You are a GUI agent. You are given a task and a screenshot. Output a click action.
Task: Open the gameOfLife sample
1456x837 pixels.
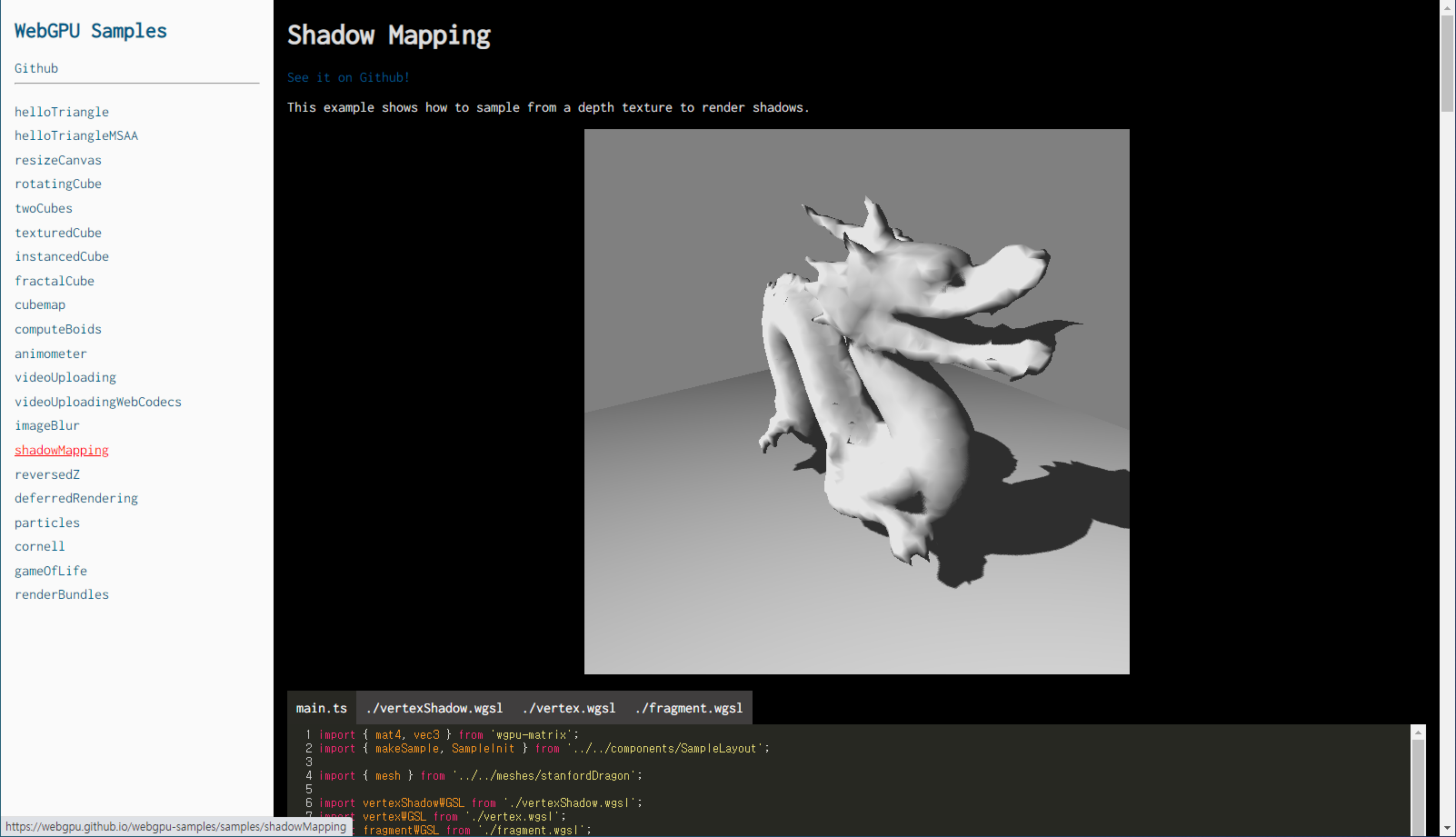tap(51, 571)
